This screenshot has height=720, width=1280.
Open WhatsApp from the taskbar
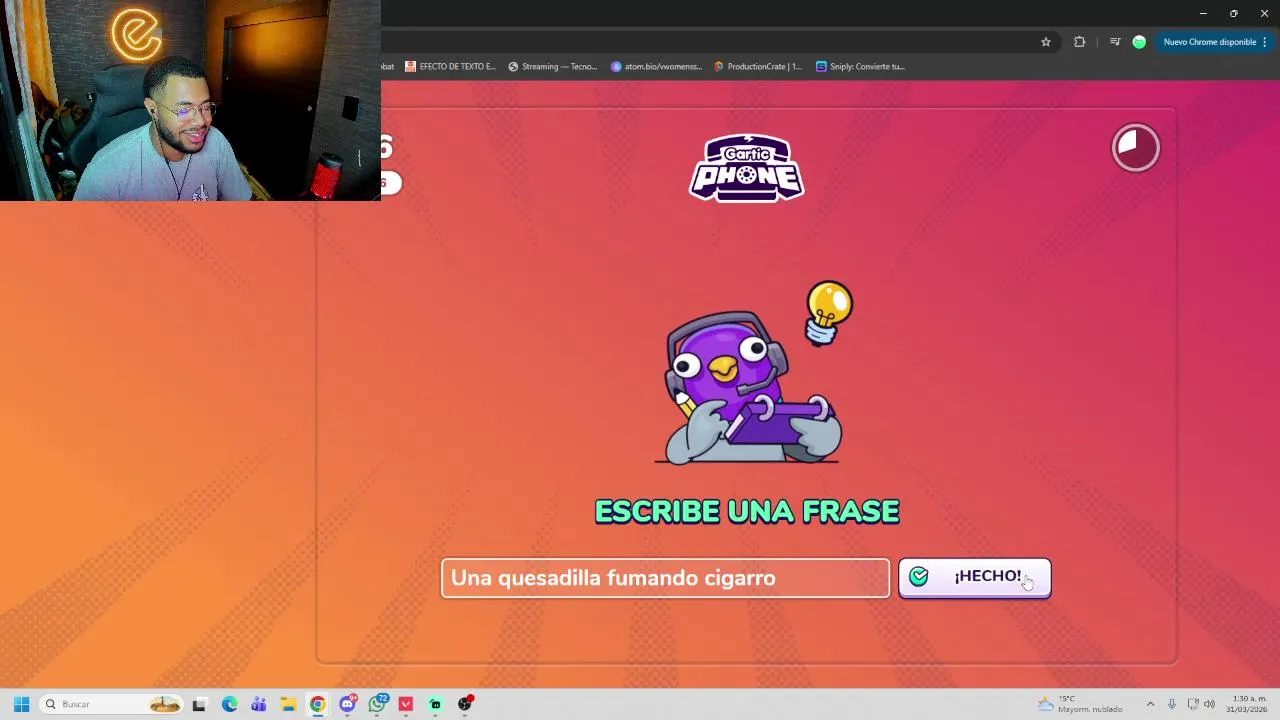[x=377, y=704]
